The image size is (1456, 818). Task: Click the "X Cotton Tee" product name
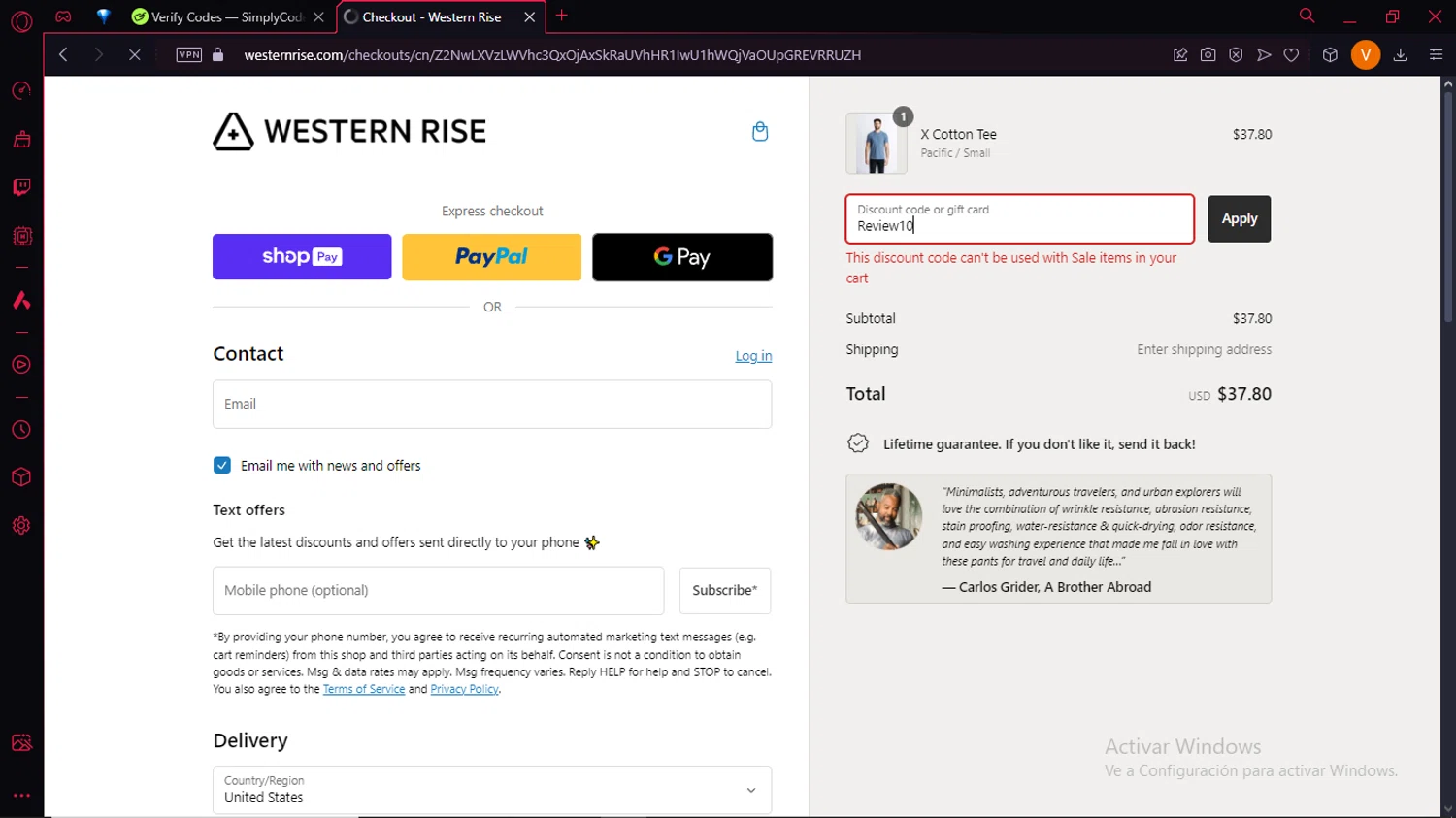tap(959, 134)
